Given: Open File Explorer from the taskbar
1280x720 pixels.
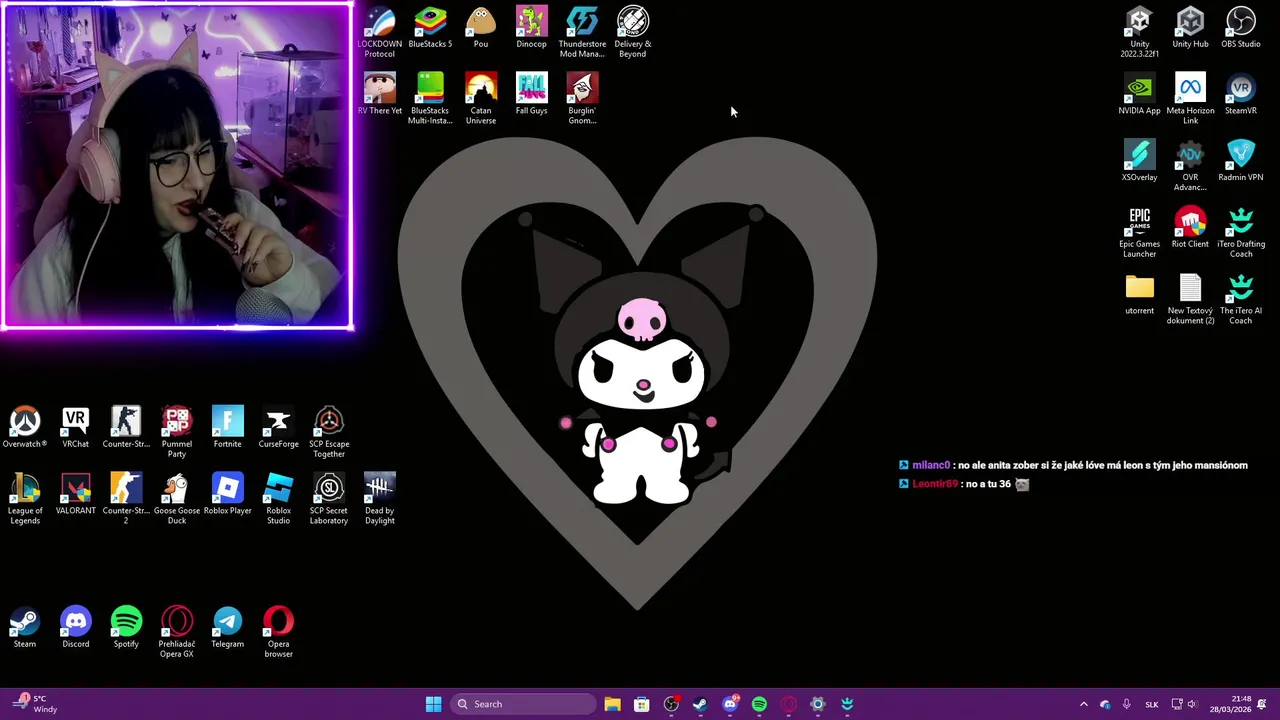Looking at the screenshot, I should coord(612,704).
